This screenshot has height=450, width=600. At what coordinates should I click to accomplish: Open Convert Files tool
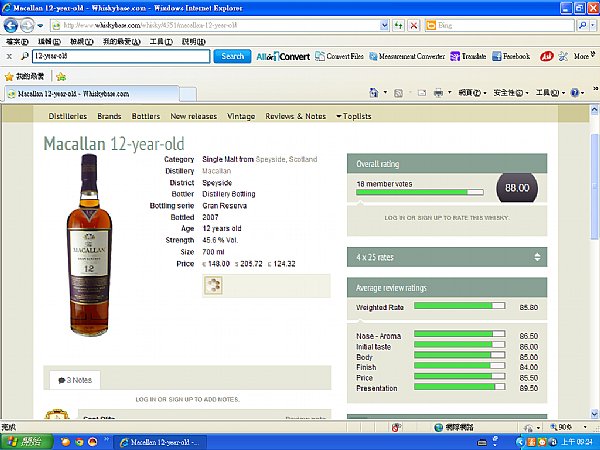[x=339, y=56]
